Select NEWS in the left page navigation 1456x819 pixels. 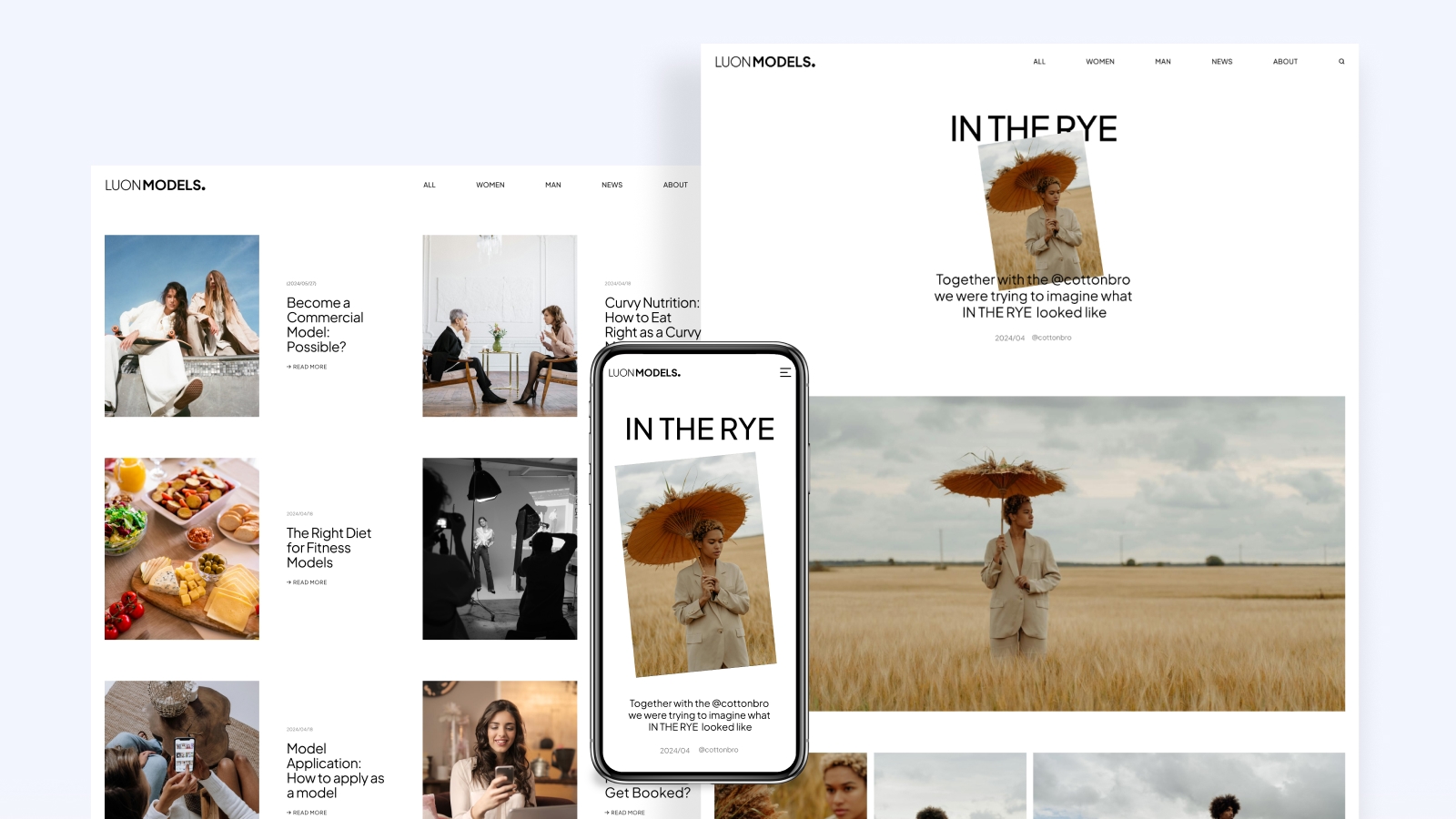pos(612,185)
